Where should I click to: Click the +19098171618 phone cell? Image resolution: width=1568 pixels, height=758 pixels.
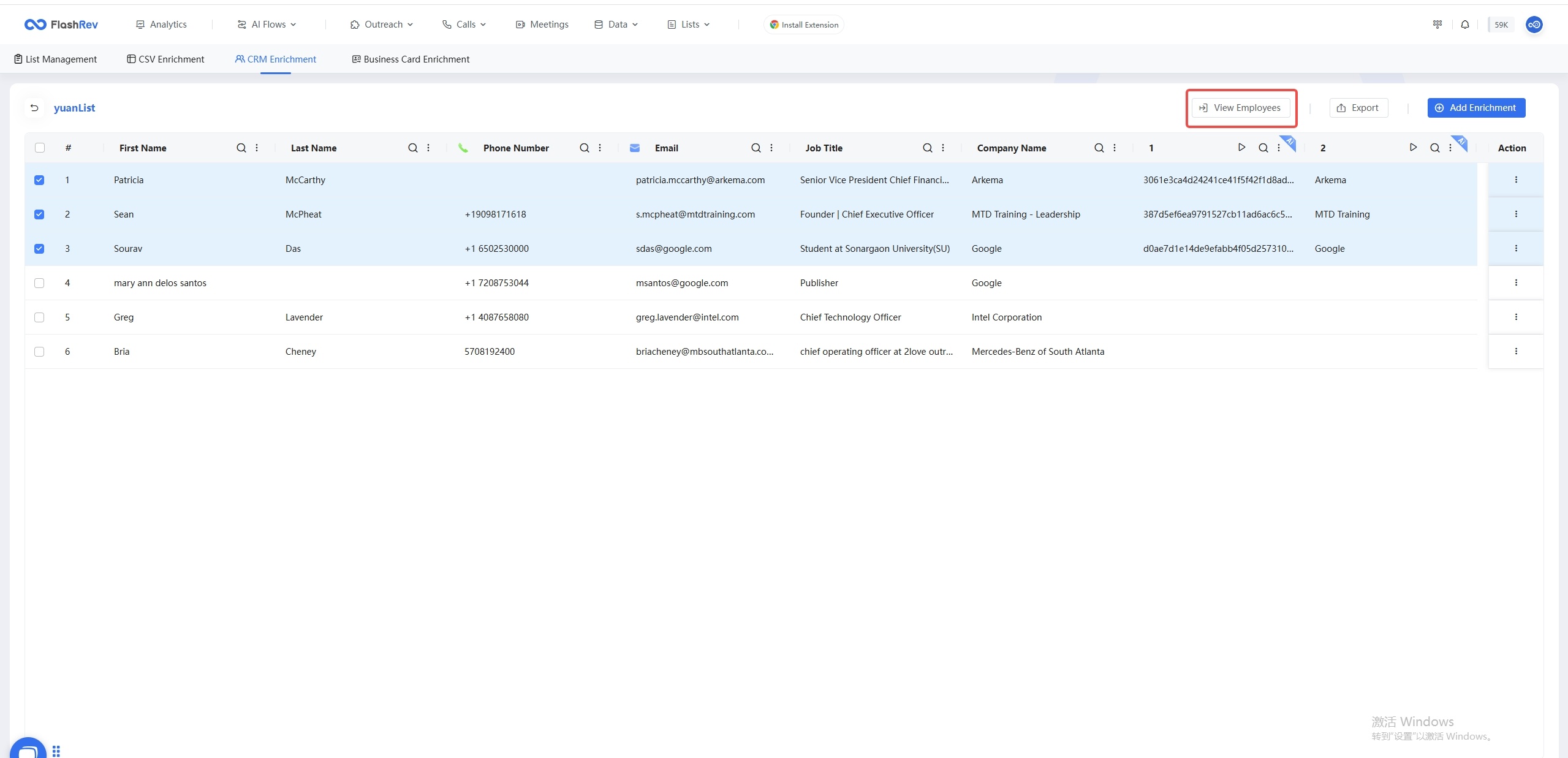495,214
